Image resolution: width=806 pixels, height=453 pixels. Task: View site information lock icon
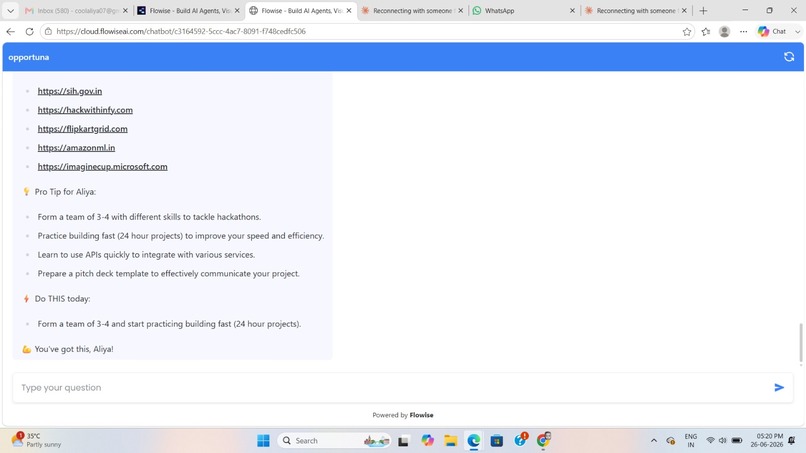coord(48,31)
